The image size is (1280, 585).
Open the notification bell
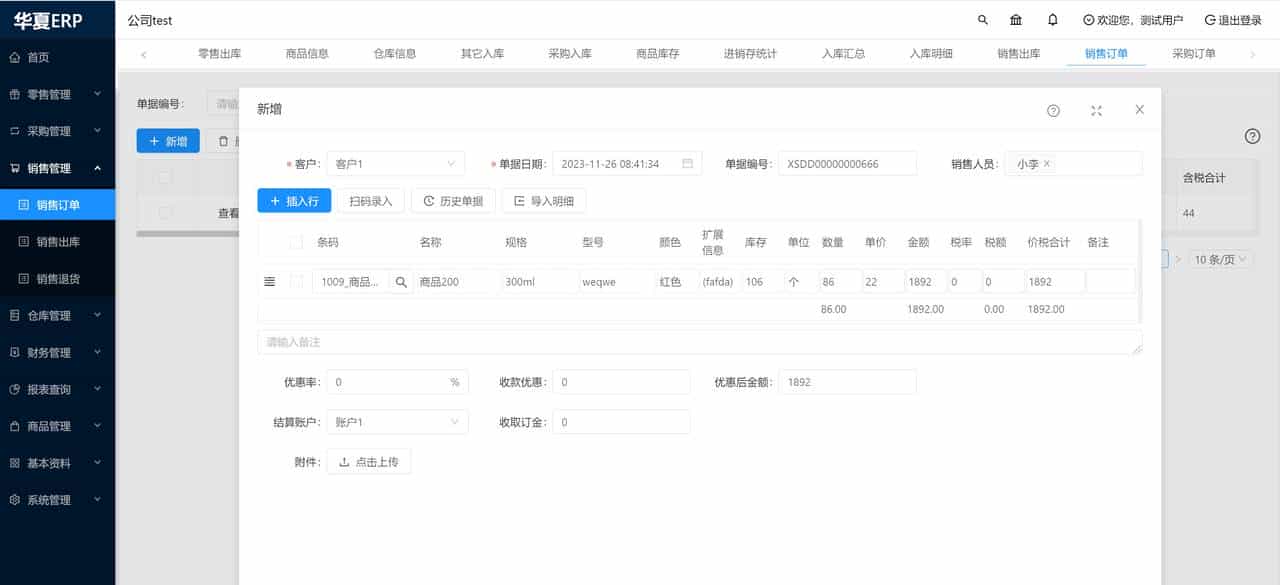[1052, 19]
